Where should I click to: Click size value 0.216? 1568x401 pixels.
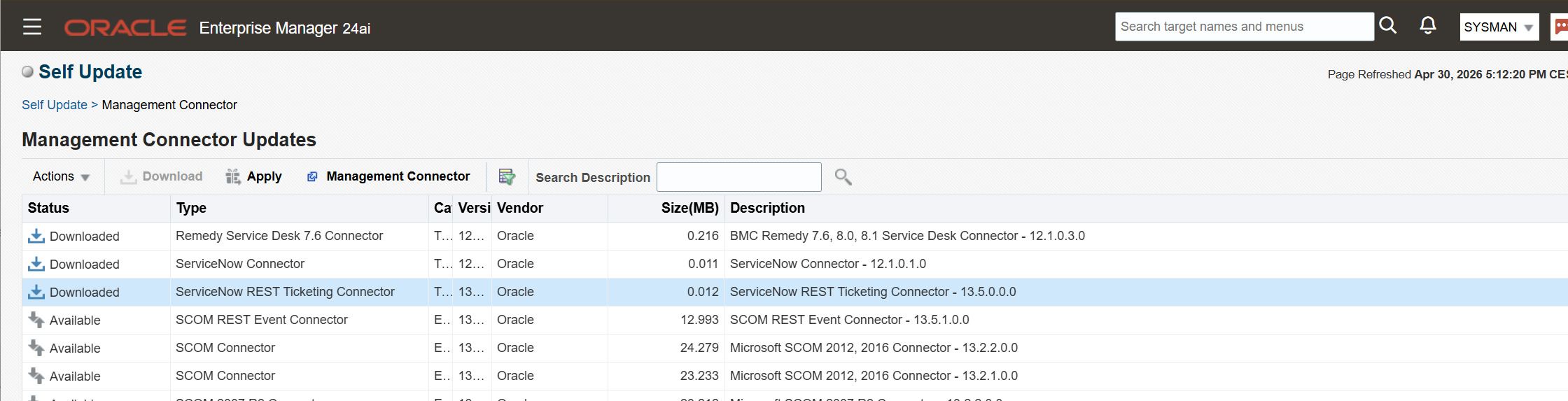pyautogui.click(x=703, y=236)
